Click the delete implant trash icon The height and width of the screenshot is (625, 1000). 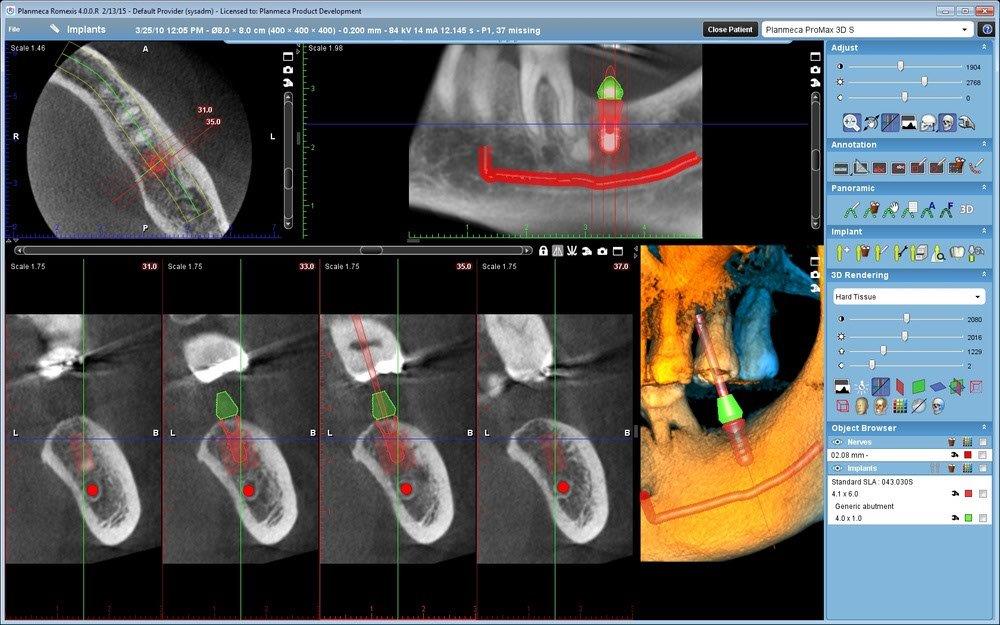[862, 253]
